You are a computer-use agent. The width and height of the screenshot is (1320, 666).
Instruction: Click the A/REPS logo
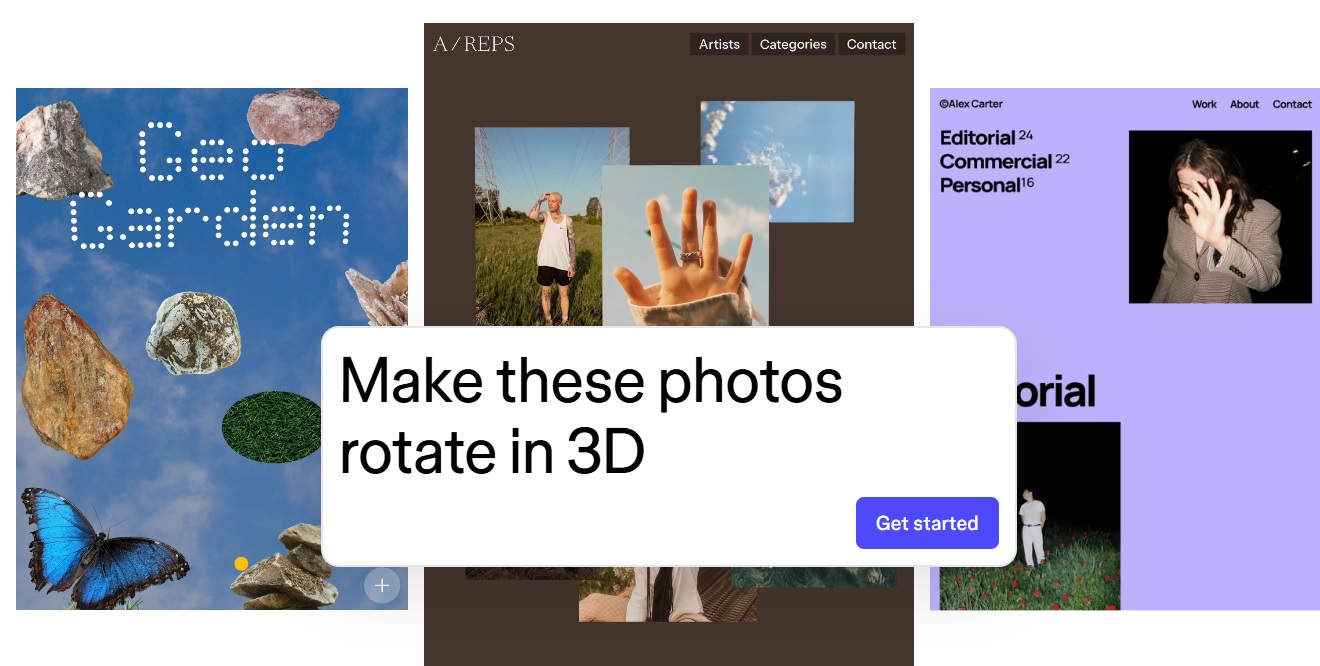click(x=474, y=44)
